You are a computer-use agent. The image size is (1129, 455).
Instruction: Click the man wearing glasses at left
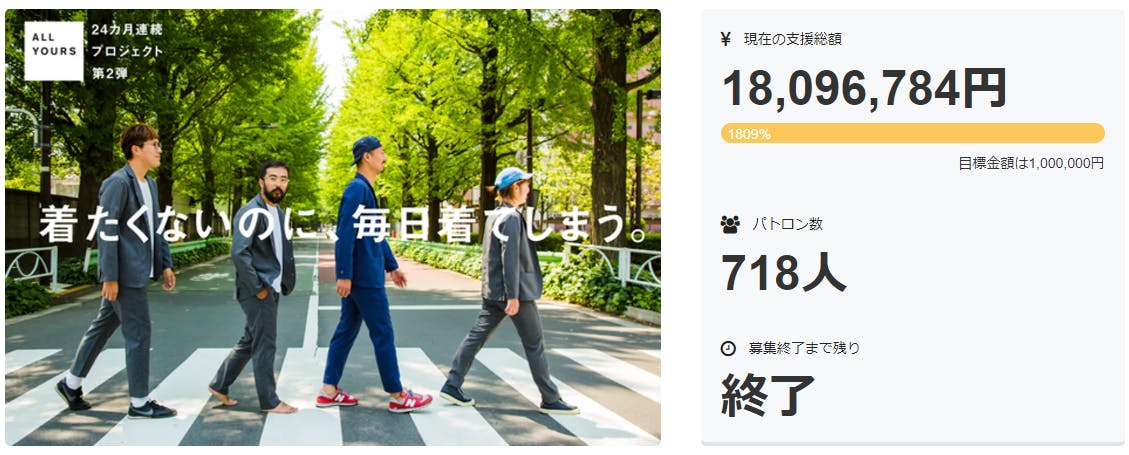tap(122, 270)
